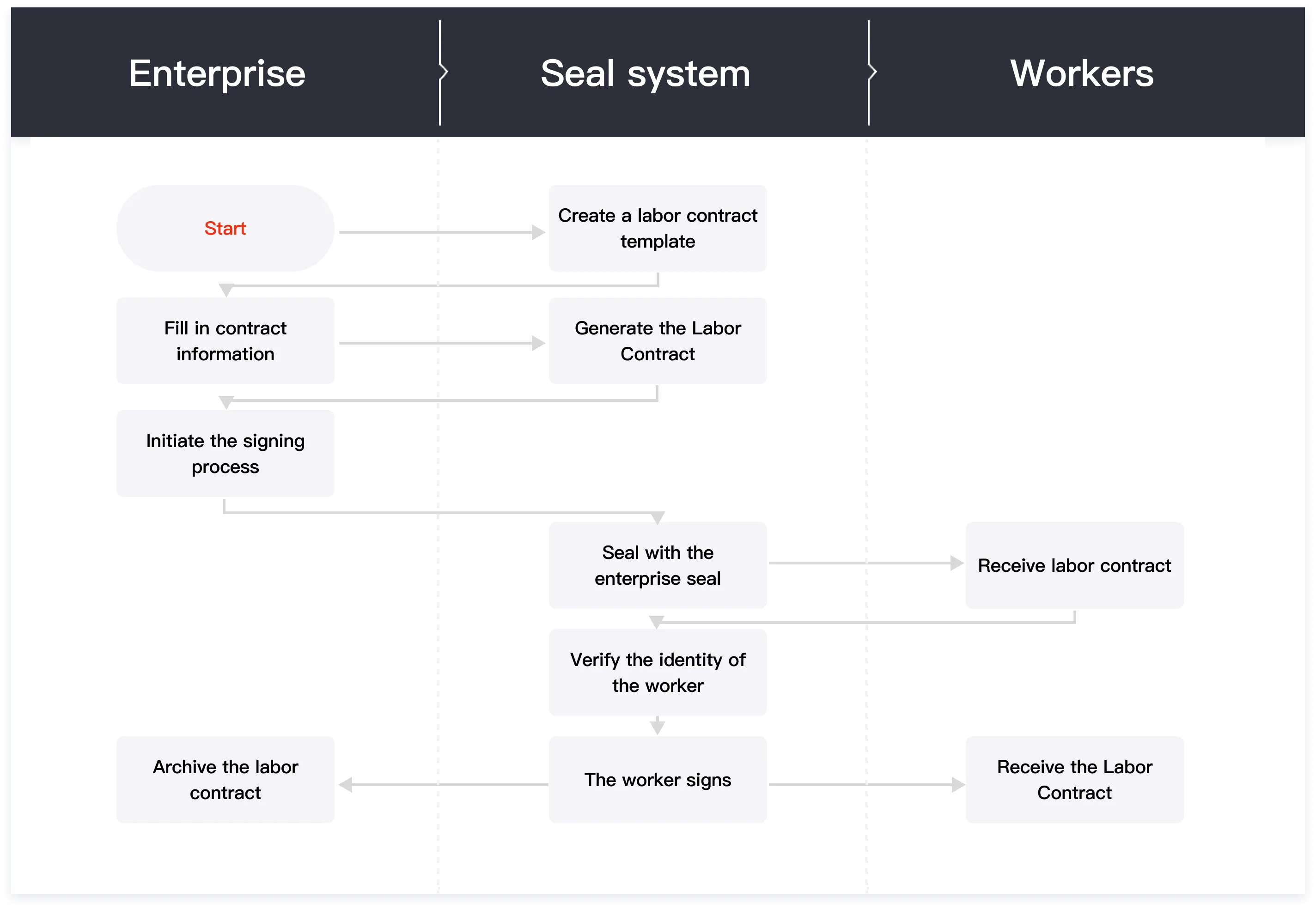Select the Create a labor contract template box
This screenshot has width=1316, height=909.
pyautogui.click(x=658, y=228)
